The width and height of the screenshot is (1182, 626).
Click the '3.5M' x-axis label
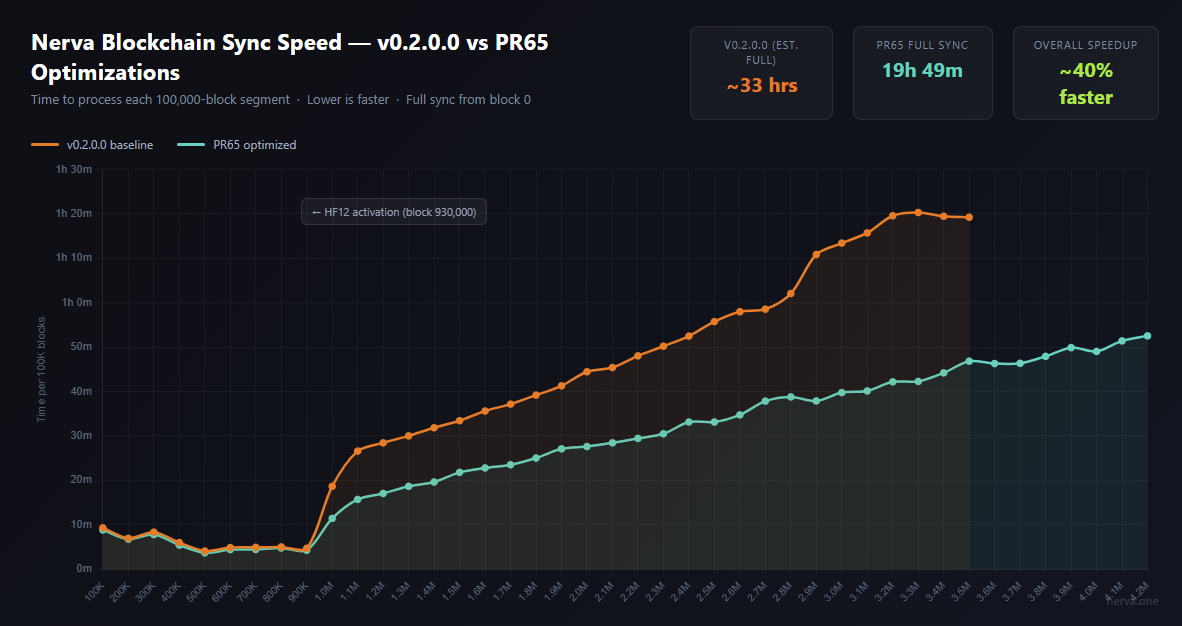click(962, 590)
